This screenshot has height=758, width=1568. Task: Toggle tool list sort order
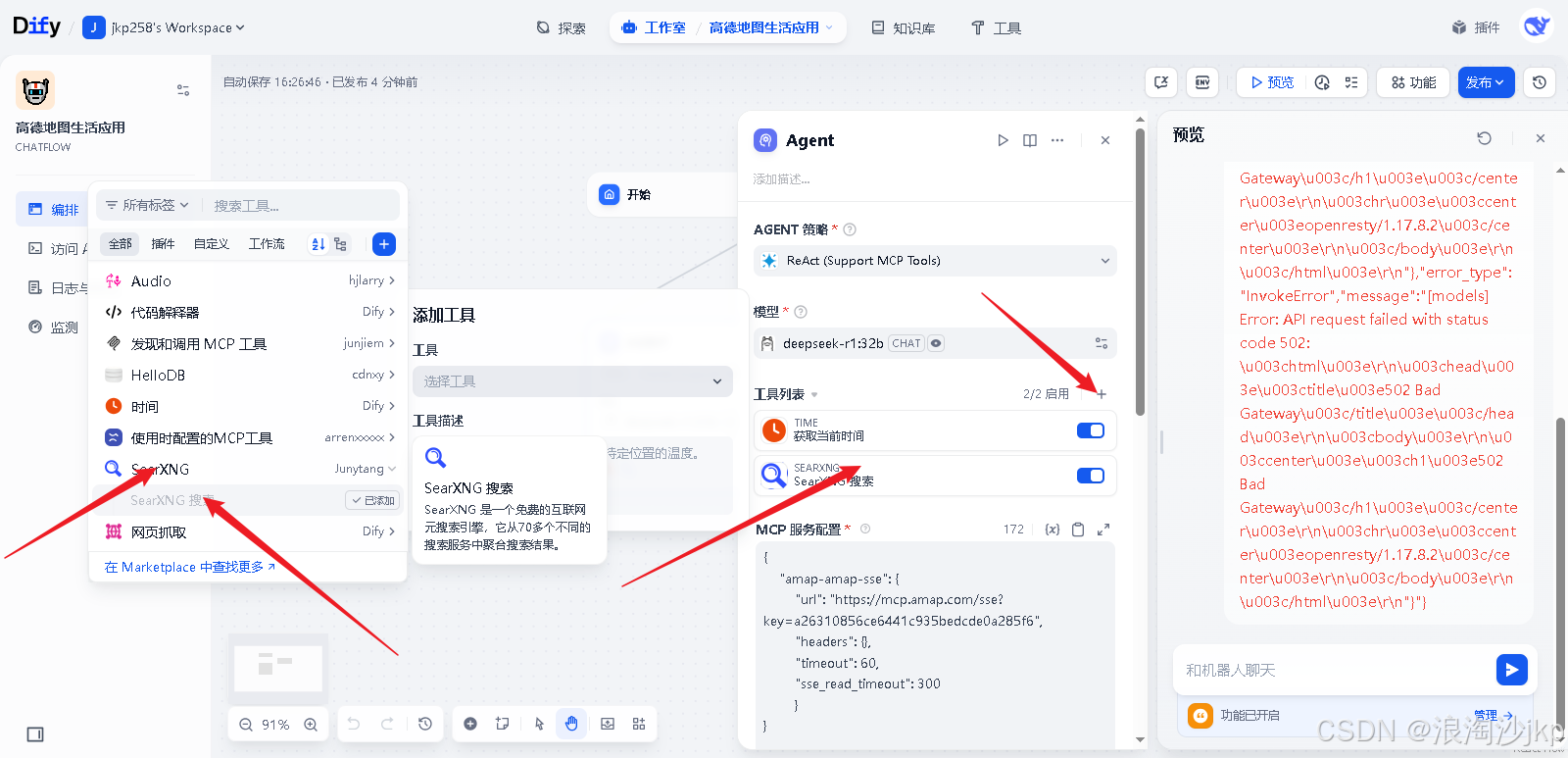pos(318,244)
